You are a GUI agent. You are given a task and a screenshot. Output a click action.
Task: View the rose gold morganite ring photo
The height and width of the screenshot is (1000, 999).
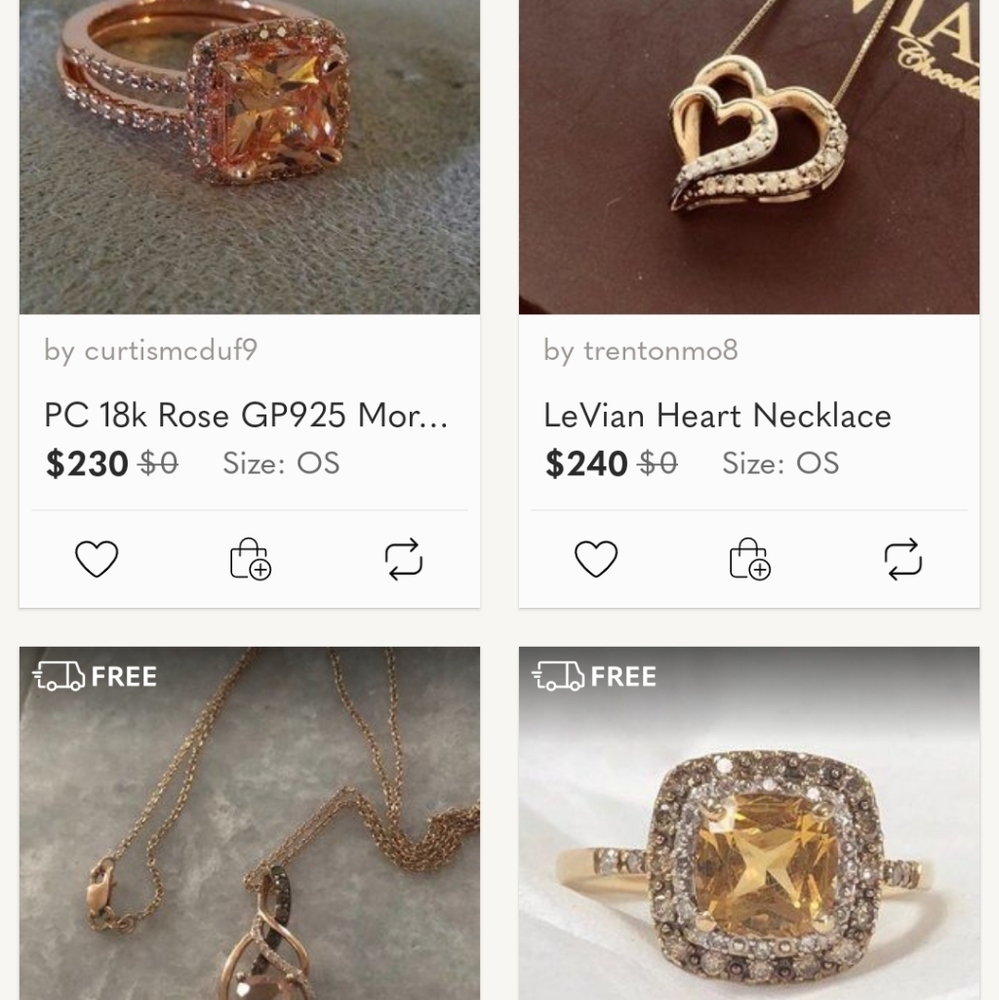point(249,157)
